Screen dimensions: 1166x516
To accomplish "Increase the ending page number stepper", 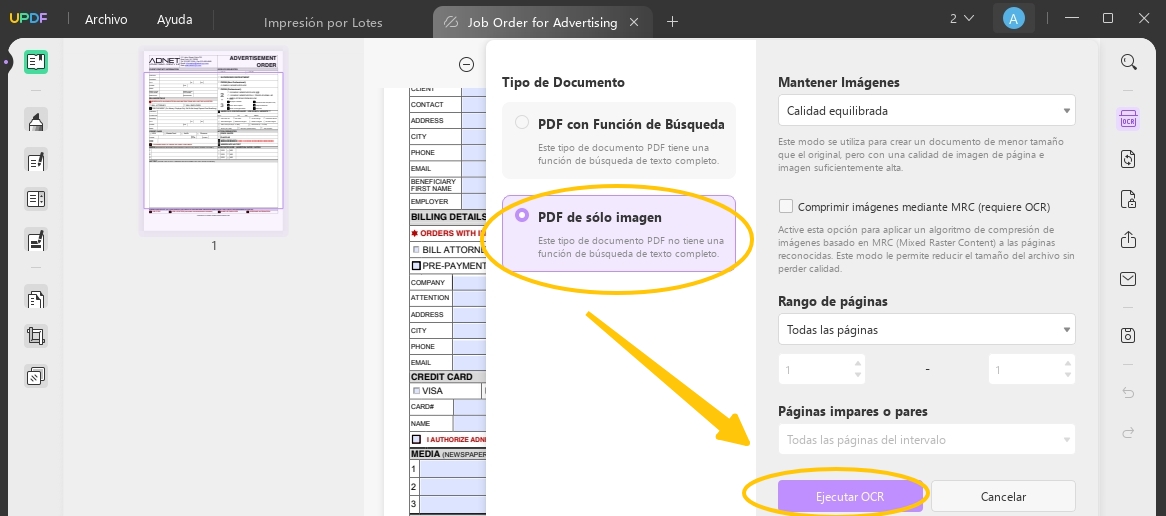I will pyautogui.click(x=1068, y=364).
